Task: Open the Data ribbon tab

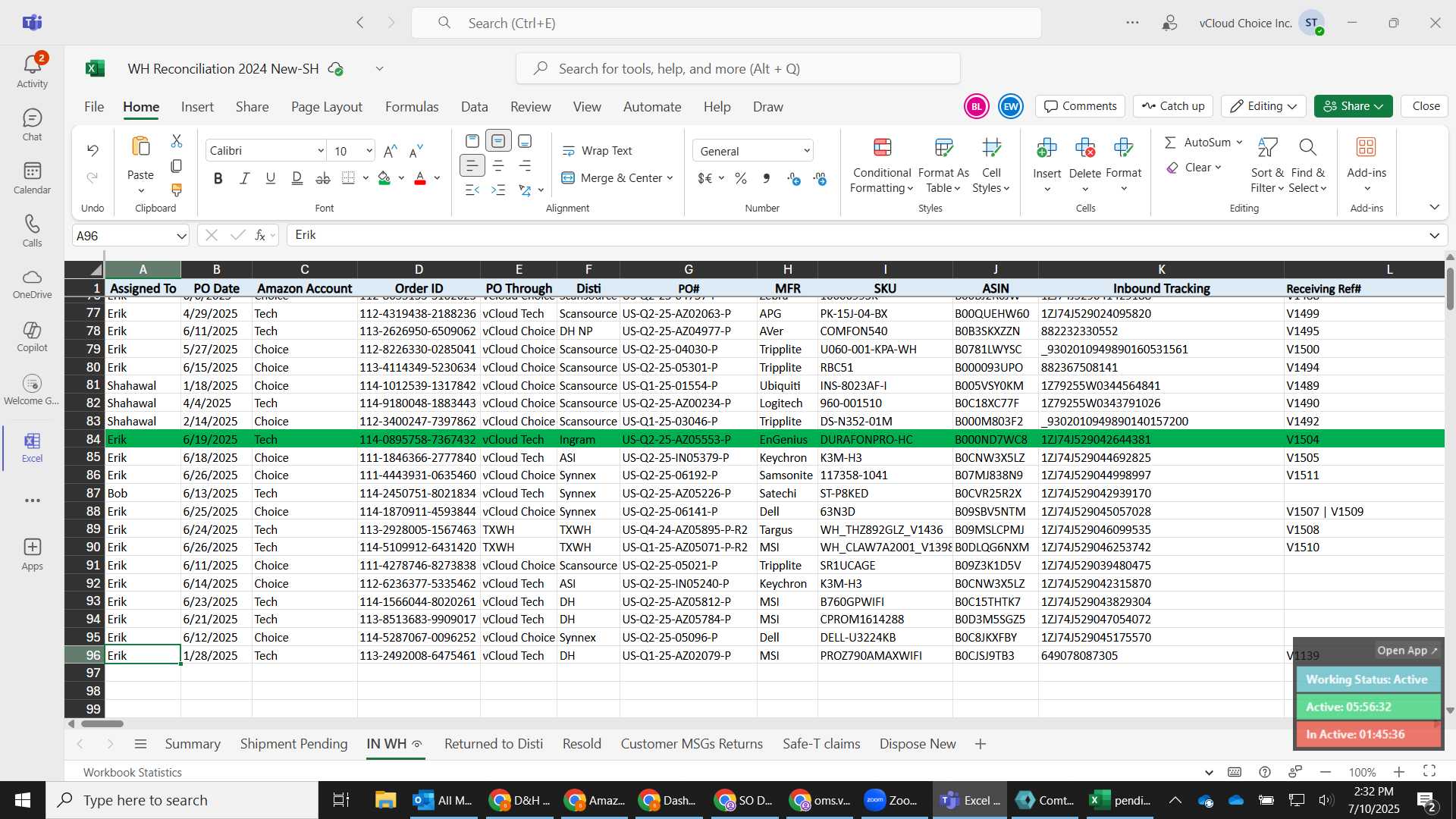Action: pyautogui.click(x=475, y=107)
